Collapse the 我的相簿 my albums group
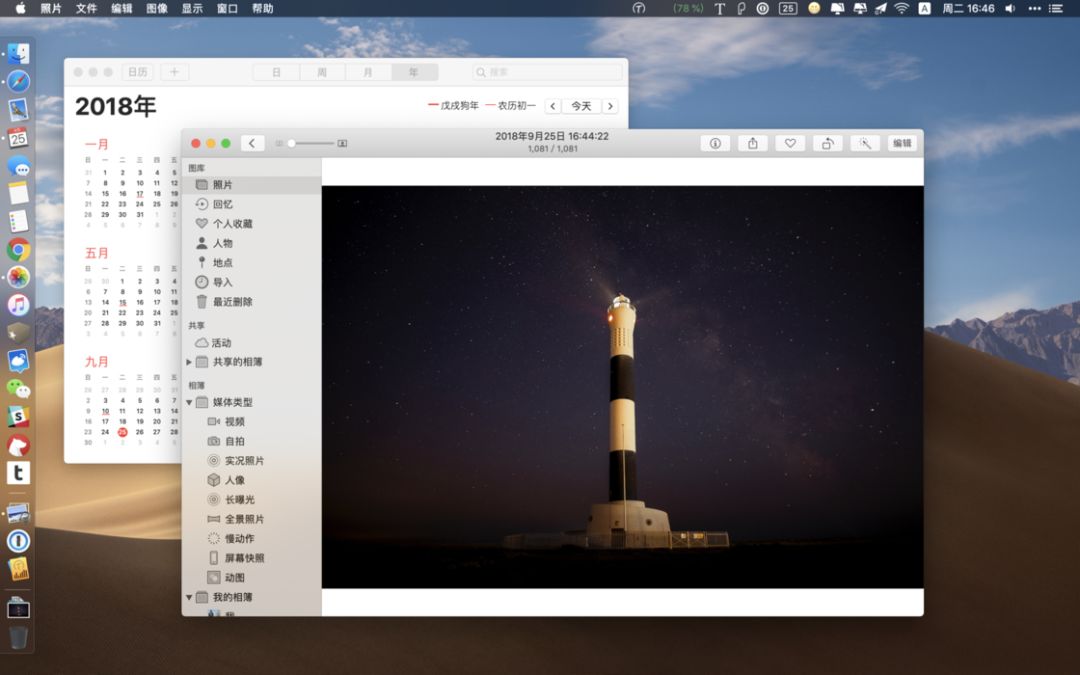 [189, 598]
